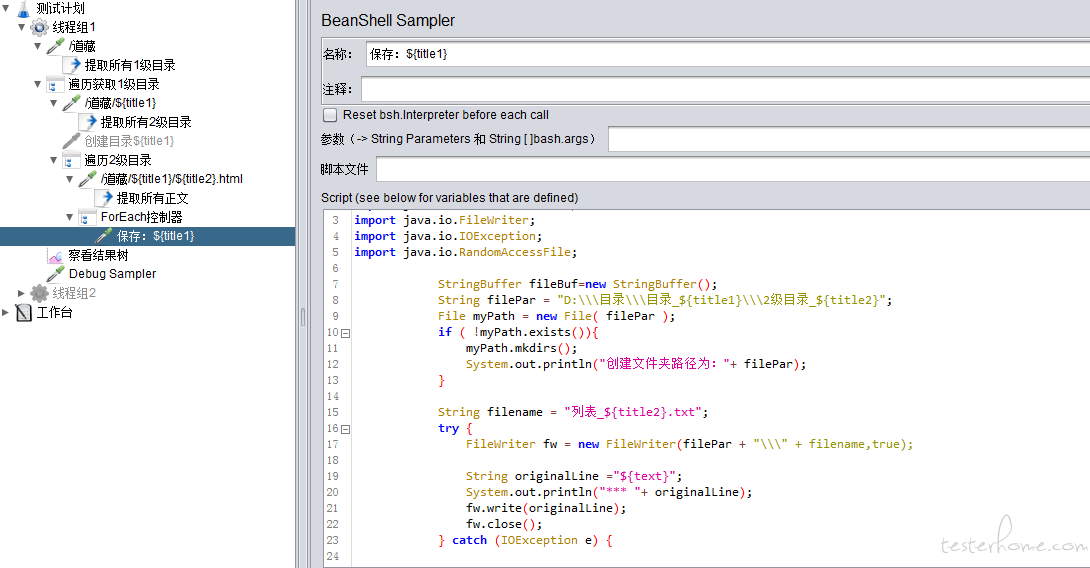Collapse the ${title2}.html sampler node
1090x568 pixels.
click(70, 179)
